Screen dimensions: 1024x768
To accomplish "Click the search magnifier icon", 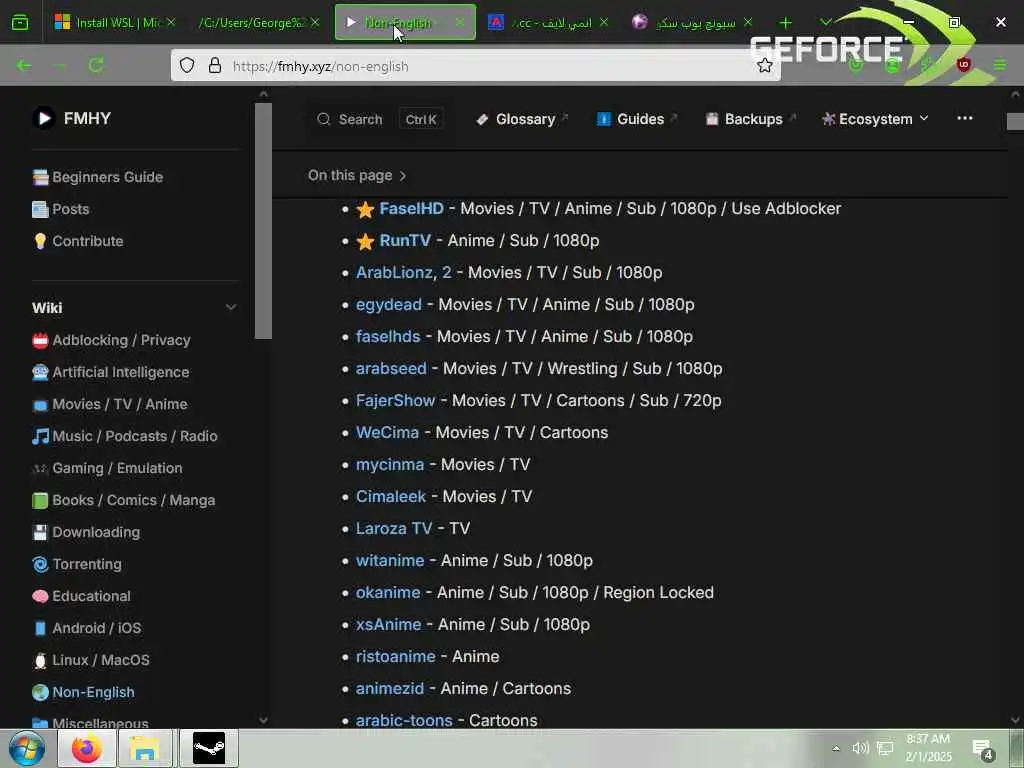I will 323,119.
